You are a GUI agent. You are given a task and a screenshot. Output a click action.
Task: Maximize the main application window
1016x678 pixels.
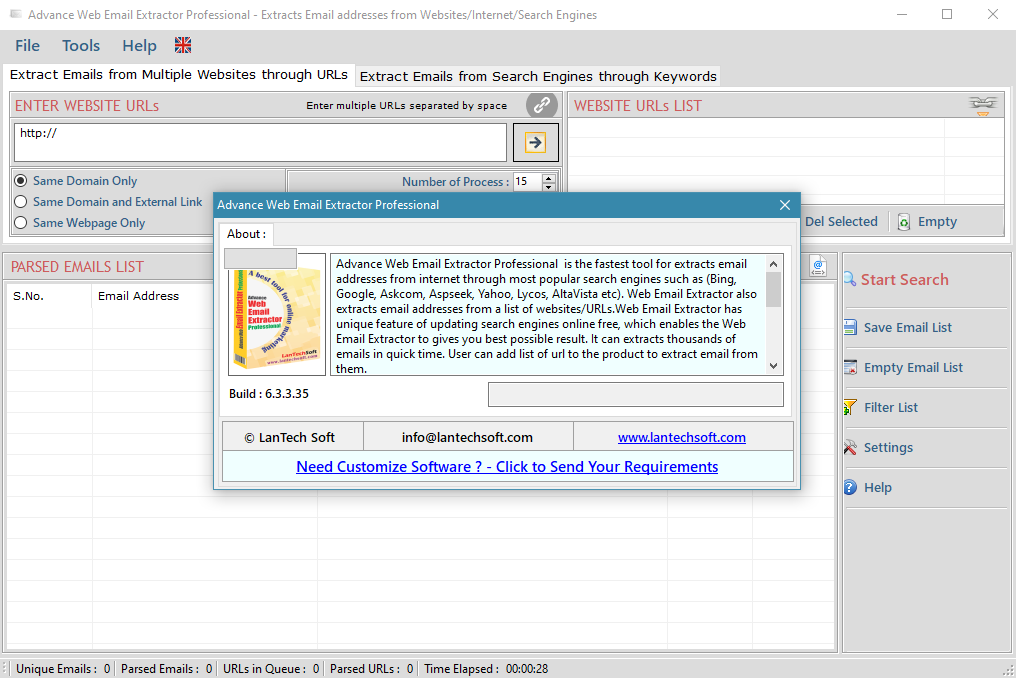947,14
